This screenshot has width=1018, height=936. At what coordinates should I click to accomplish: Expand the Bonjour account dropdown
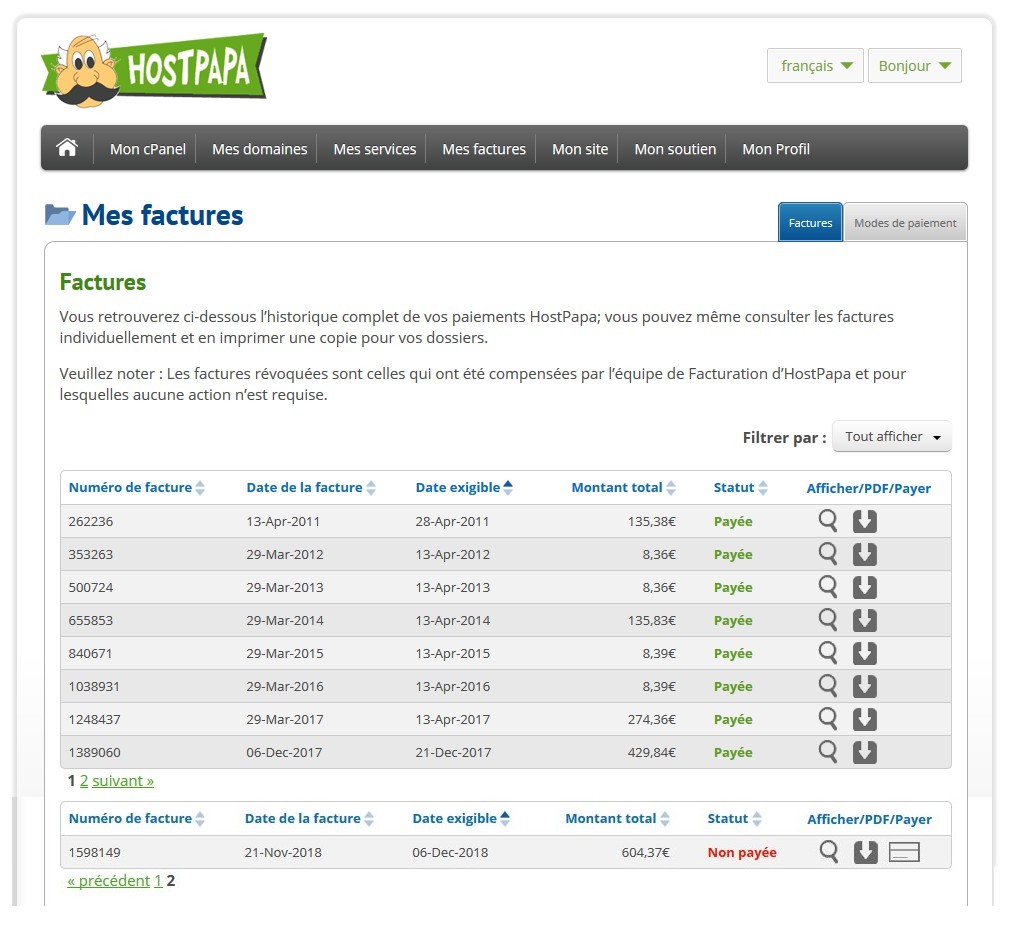pos(914,66)
